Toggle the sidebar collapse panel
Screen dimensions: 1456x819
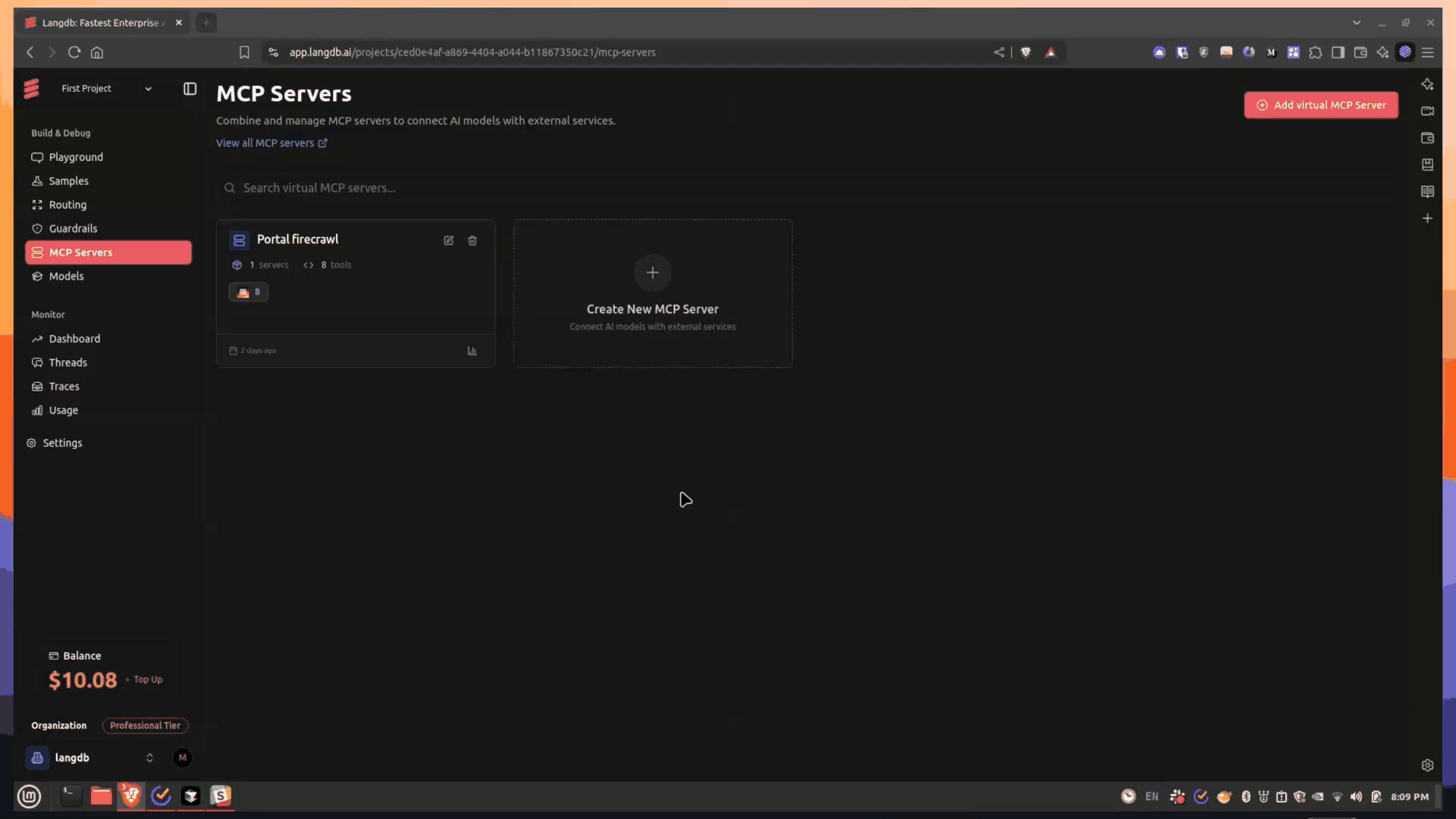coord(190,89)
